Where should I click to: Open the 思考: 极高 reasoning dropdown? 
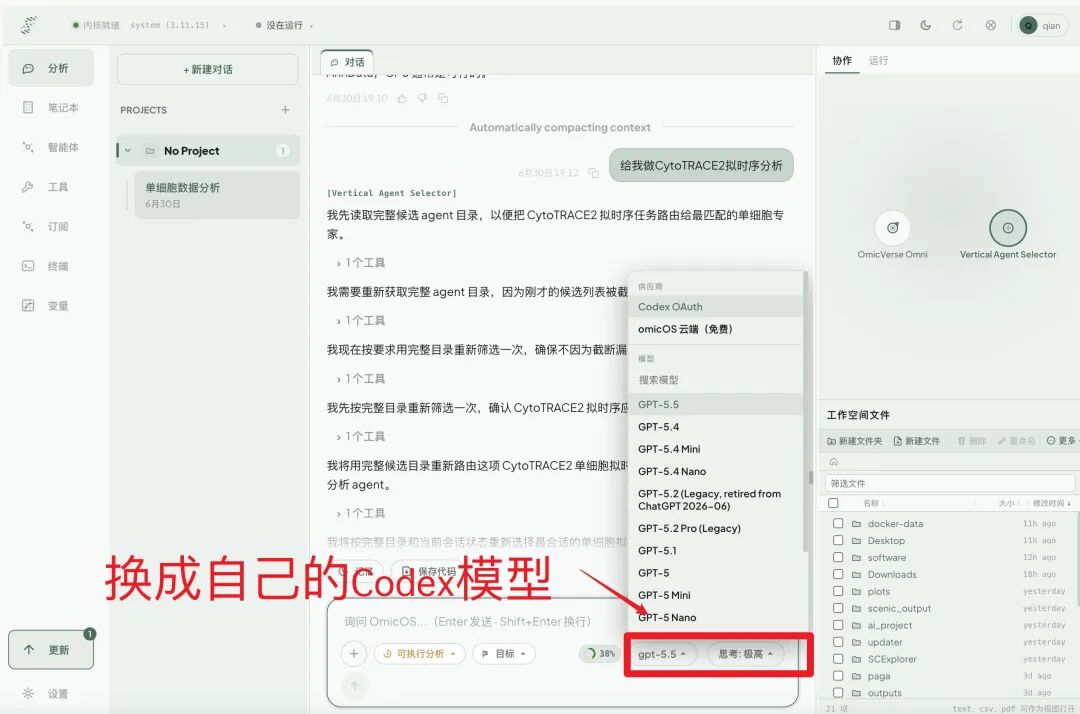[745, 654]
